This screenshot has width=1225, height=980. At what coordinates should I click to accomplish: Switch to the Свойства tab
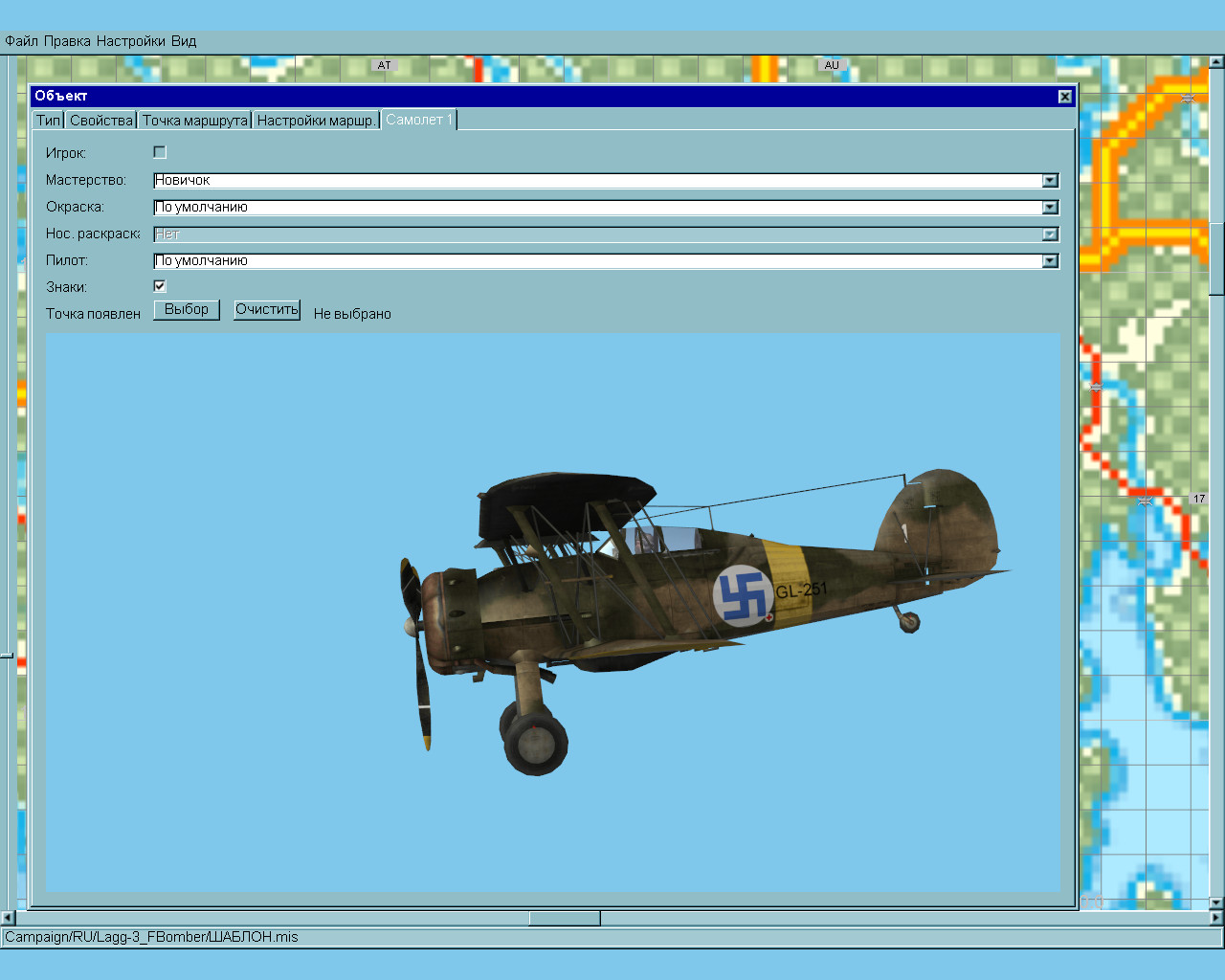point(100,121)
